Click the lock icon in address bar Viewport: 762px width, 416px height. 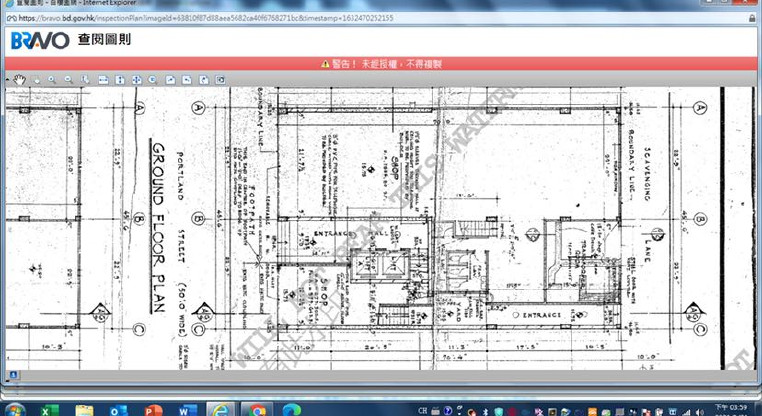pos(752,18)
